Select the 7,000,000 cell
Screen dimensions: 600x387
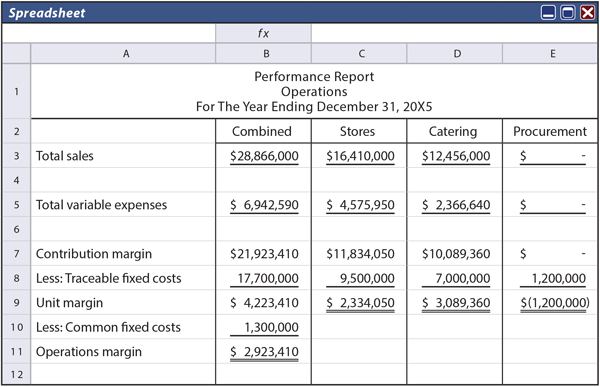[x=455, y=278]
